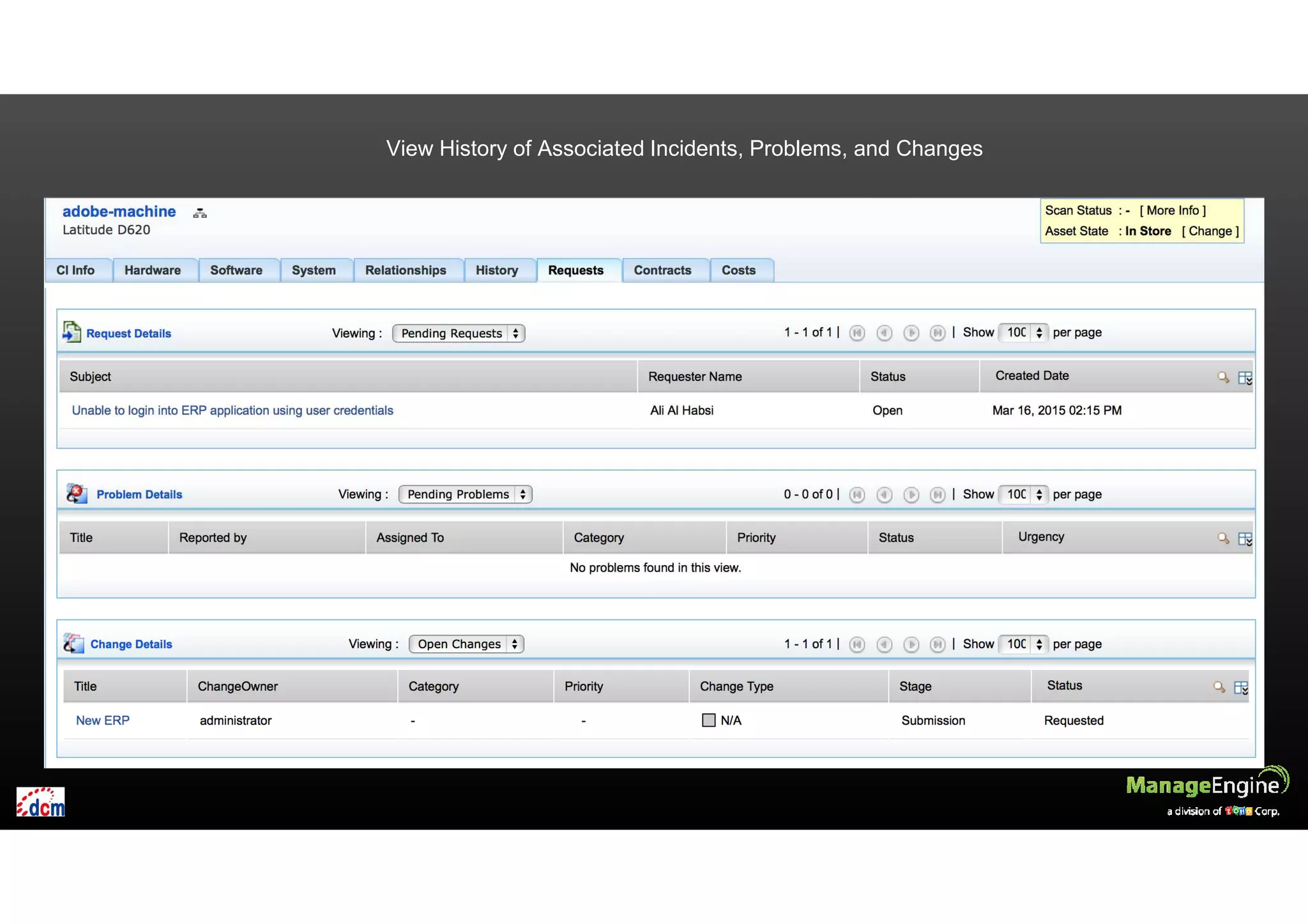Select the Requests tab
Screen dimensions: 1308x924
[x=579, y=270]
